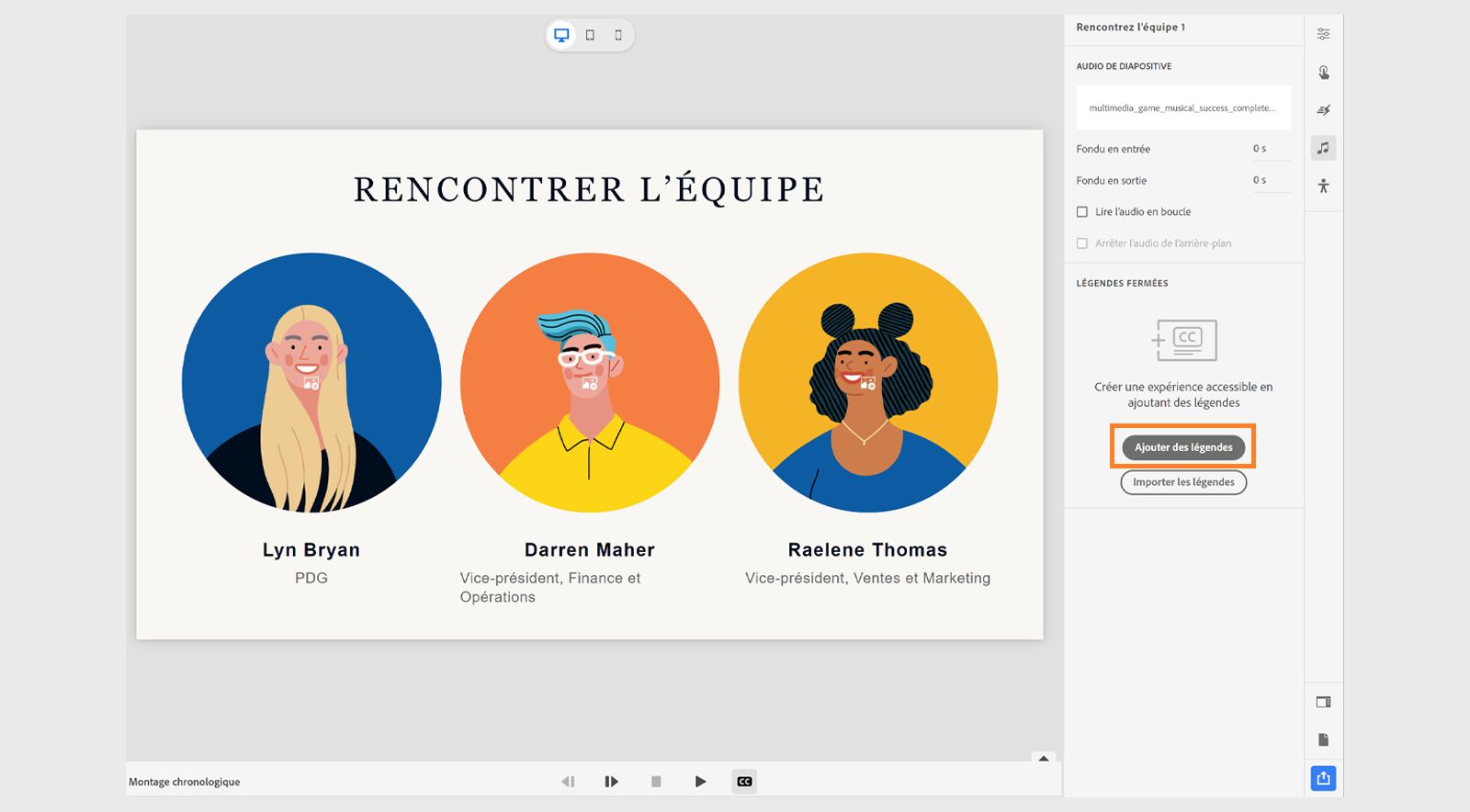
Task: Select the 'PDG' job title text
Action: pos(311,578)
